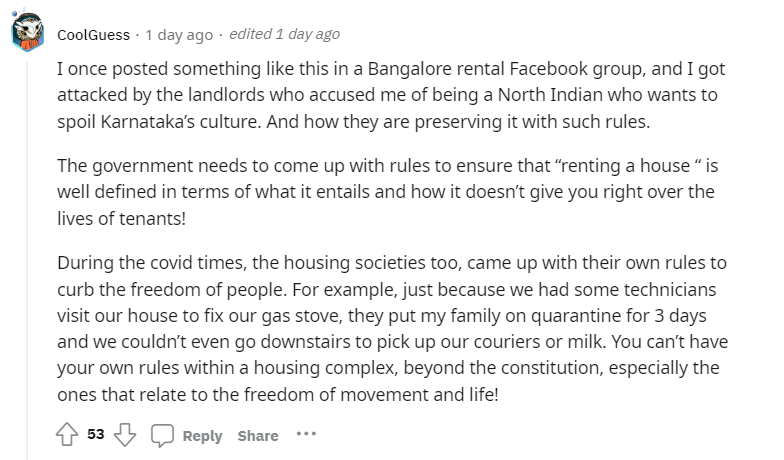This screenshot has height=460, width=784.
Task: Select the paragraph about the Bangalore rental group
Action: (391, 95)
